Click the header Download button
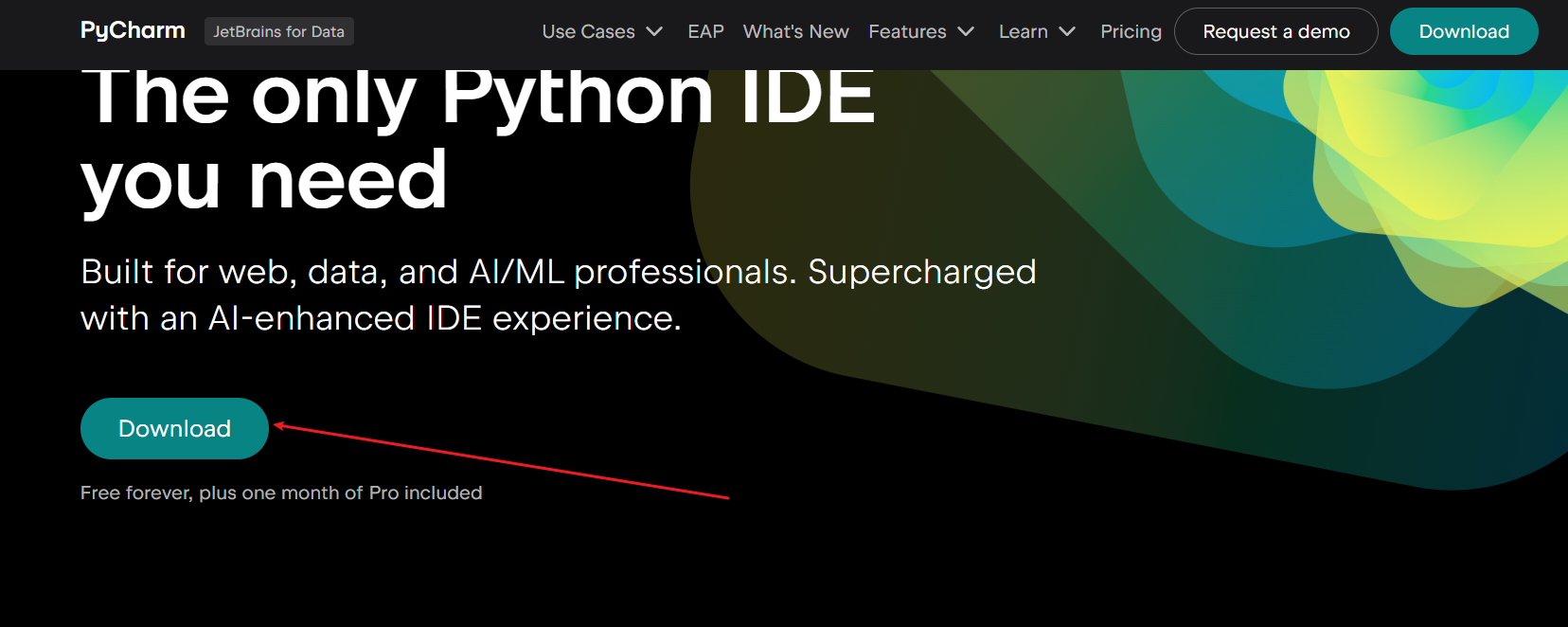 1464,31
